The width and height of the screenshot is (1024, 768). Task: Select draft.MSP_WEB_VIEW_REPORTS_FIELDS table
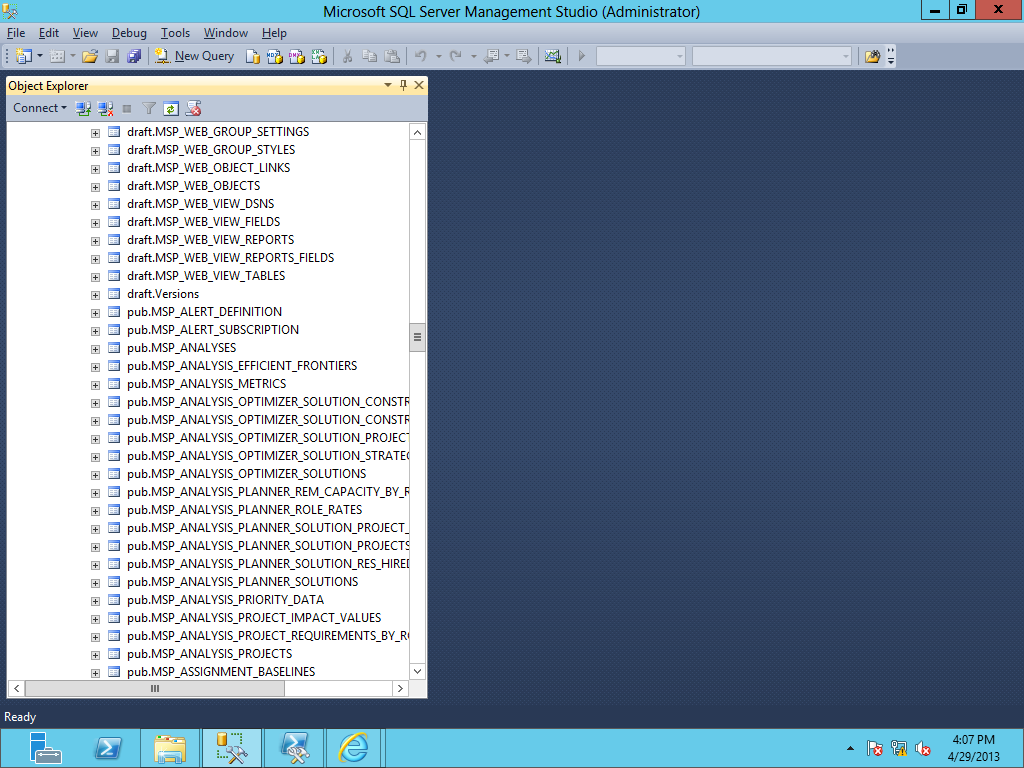click(x=231, y=257)
